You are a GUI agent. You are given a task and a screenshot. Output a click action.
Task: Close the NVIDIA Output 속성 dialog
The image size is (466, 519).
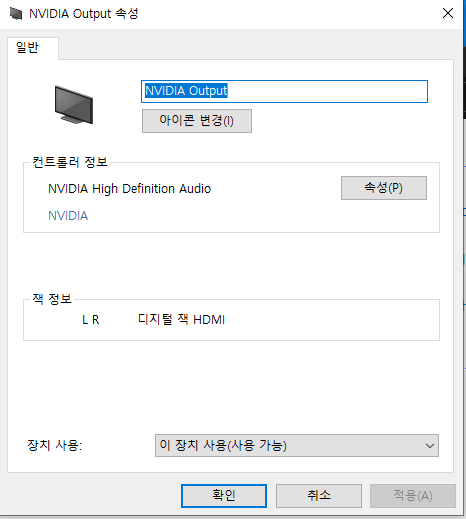[x=448, y=13]
